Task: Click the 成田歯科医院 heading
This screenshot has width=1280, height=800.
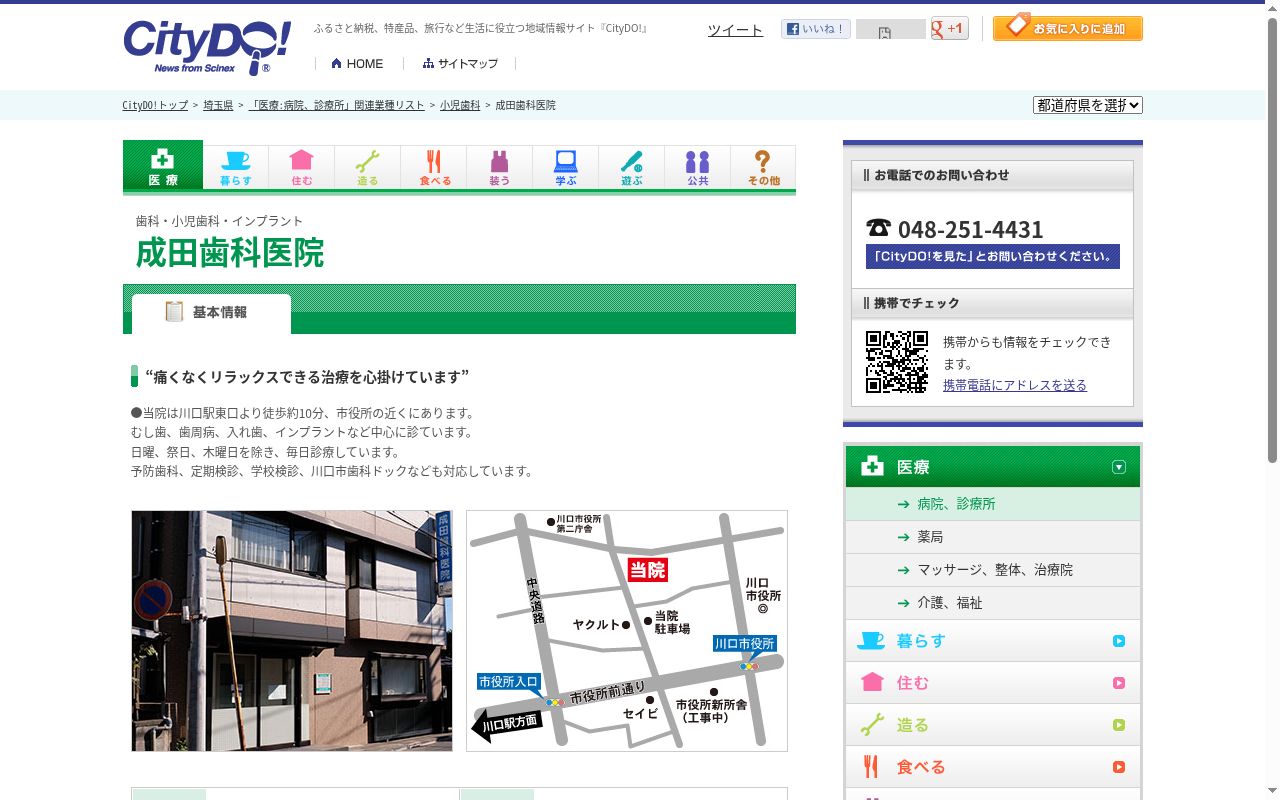Action: 230,253
